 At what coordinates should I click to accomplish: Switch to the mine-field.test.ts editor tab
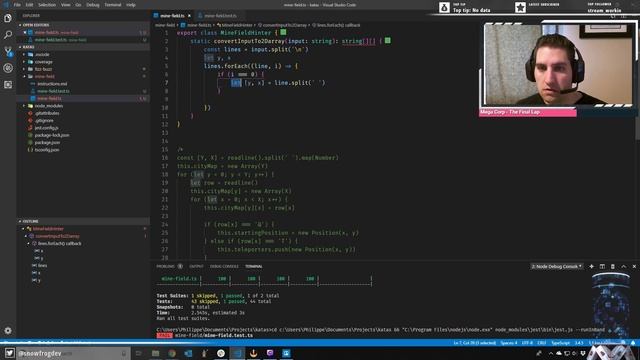coord(220,16)
